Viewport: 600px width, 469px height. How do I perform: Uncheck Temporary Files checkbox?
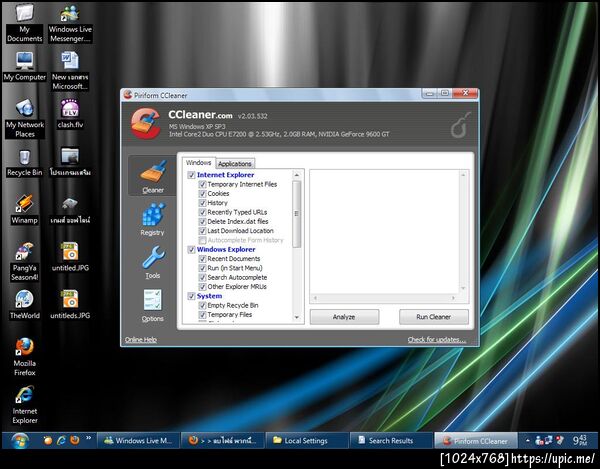(x=202, y=314)
